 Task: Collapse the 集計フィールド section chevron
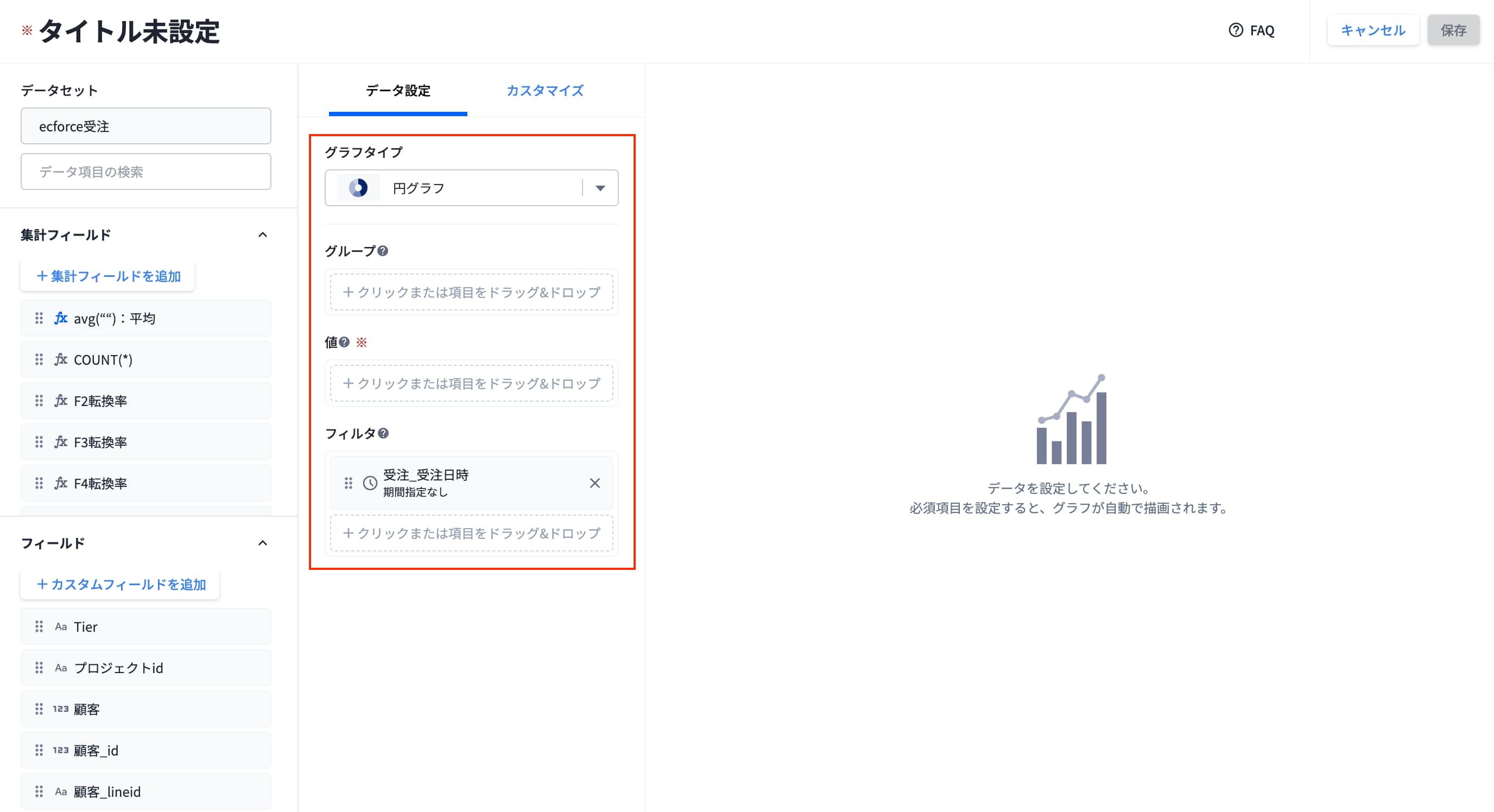[x=263, y=235]
